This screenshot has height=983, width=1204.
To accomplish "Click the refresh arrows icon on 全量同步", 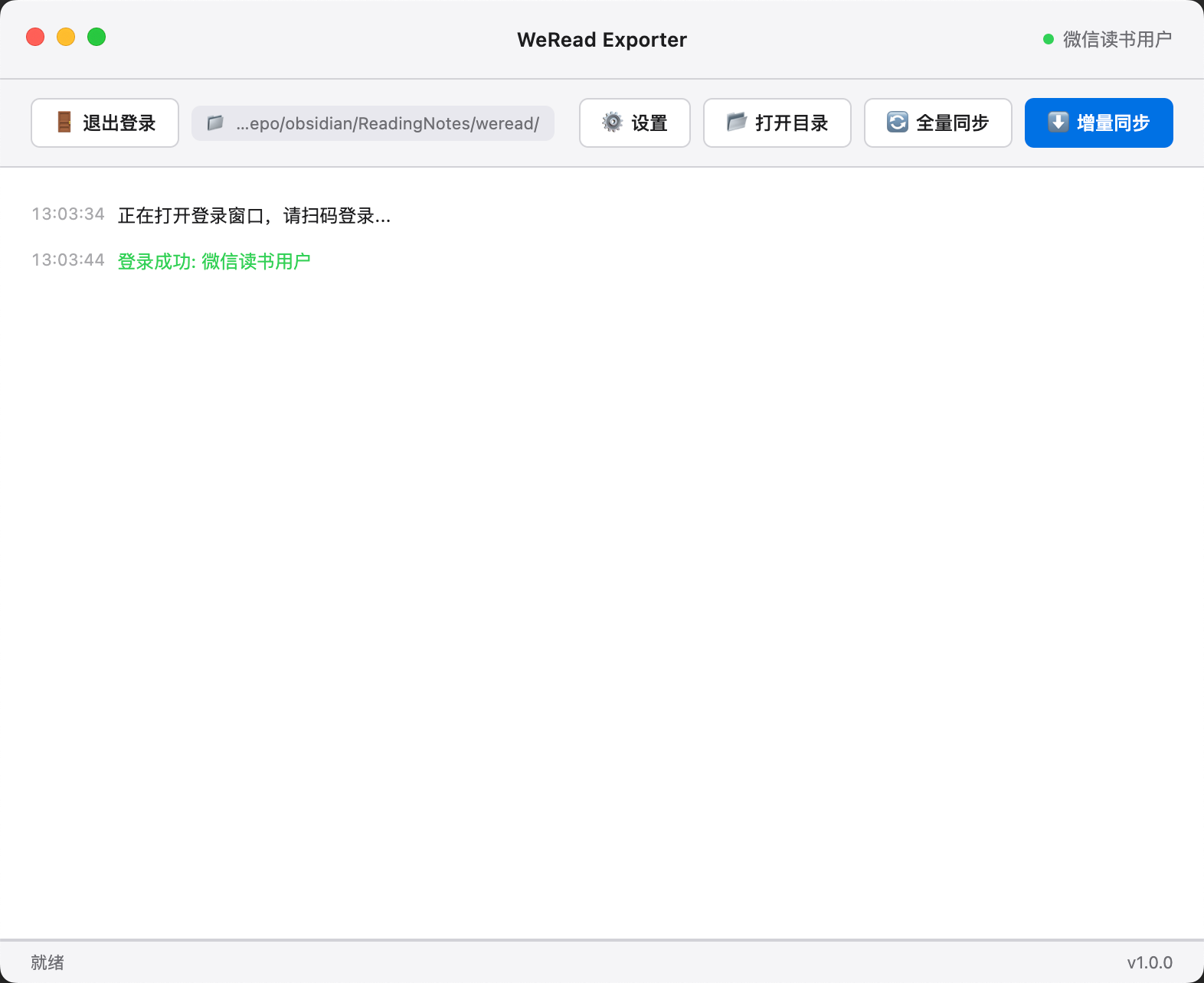I will pyautogui.click(x=897, y=122).
